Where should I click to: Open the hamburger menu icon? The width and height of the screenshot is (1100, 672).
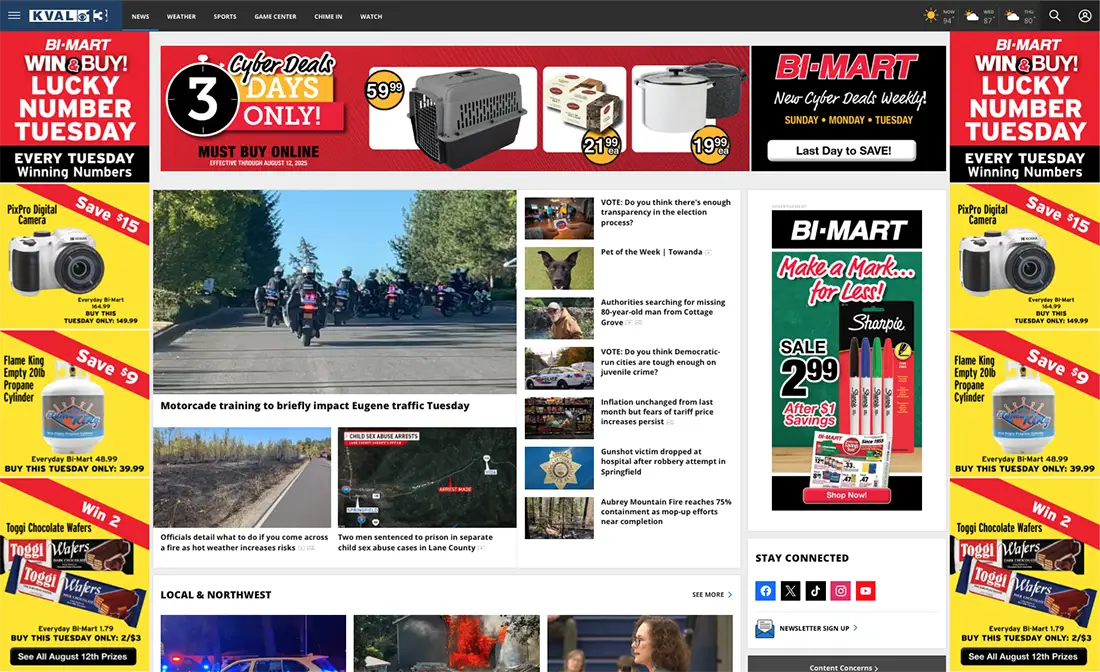tap(14, 15)
